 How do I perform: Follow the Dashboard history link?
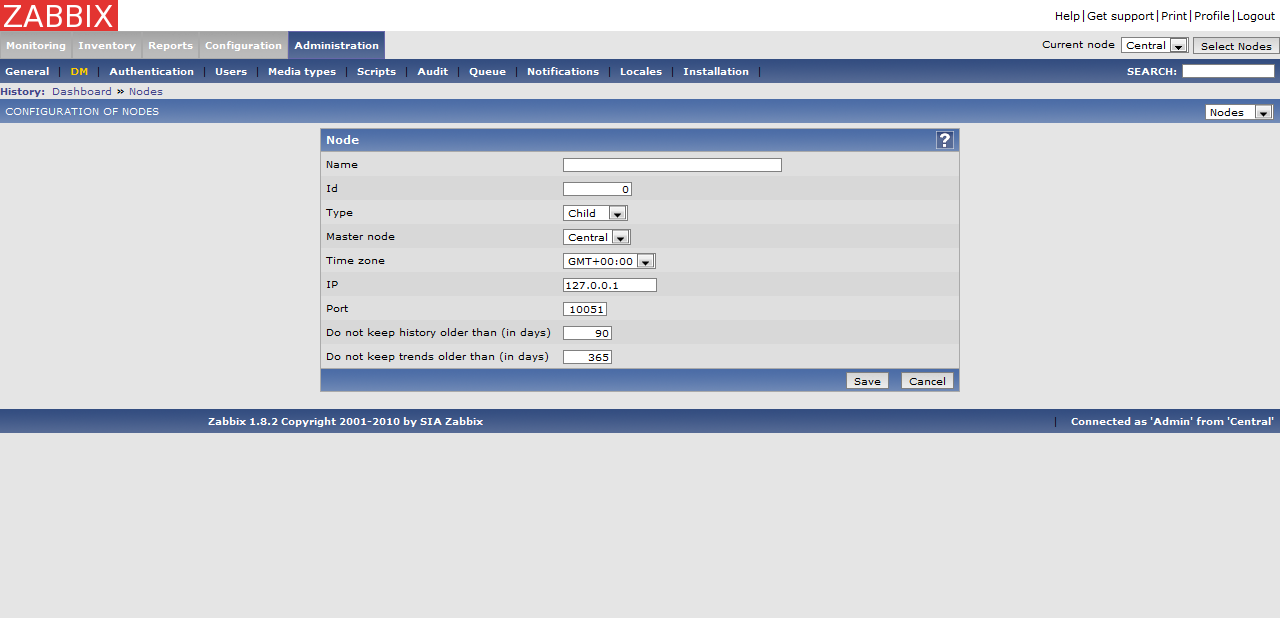tap(82, 92)
